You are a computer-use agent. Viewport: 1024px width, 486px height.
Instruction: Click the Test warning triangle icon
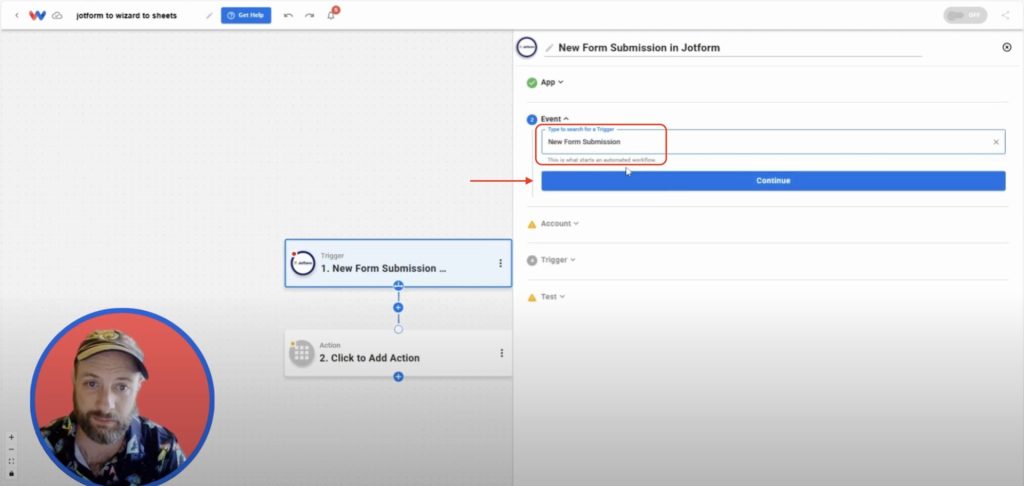click(532, 297)
